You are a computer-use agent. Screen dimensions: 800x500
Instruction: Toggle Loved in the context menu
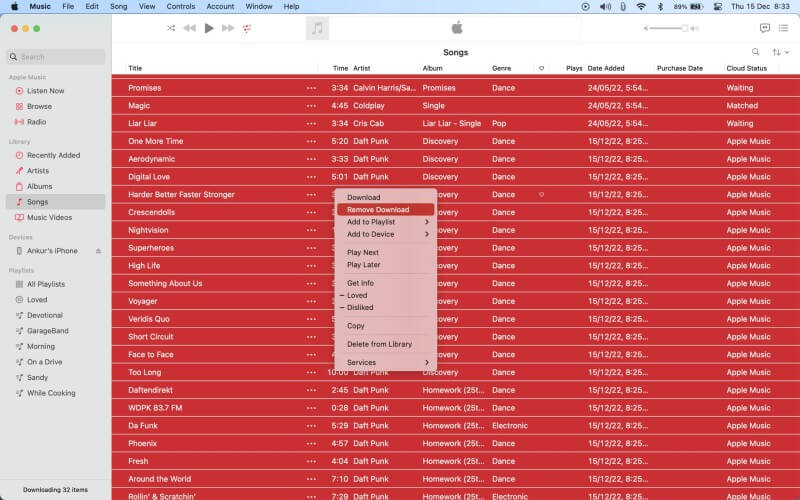click(x=385, y=295)
